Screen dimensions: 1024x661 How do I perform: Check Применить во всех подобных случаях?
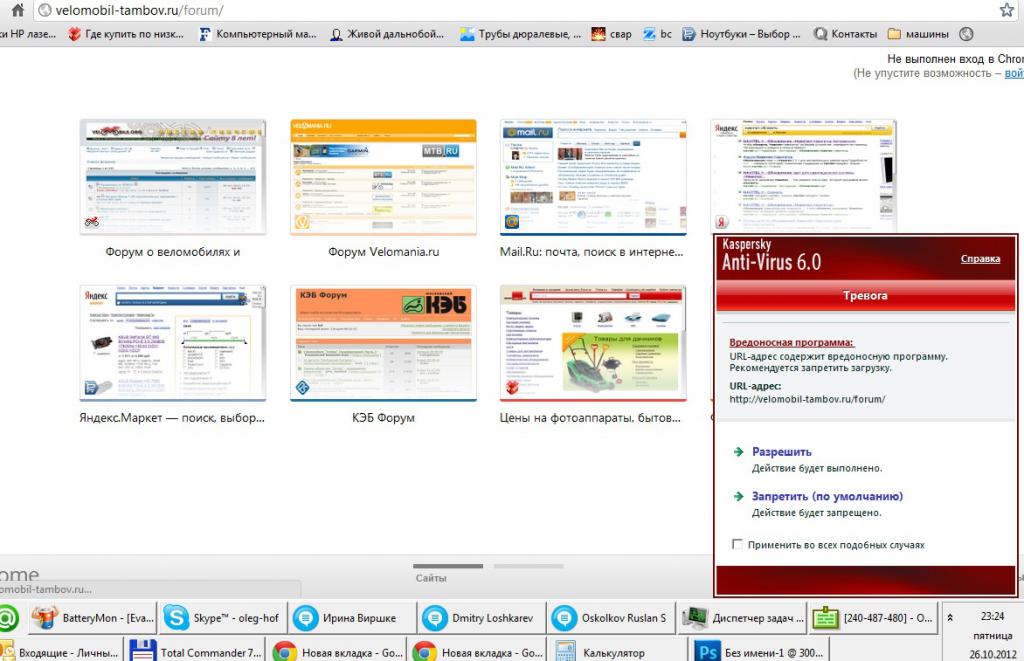[737, 544]
